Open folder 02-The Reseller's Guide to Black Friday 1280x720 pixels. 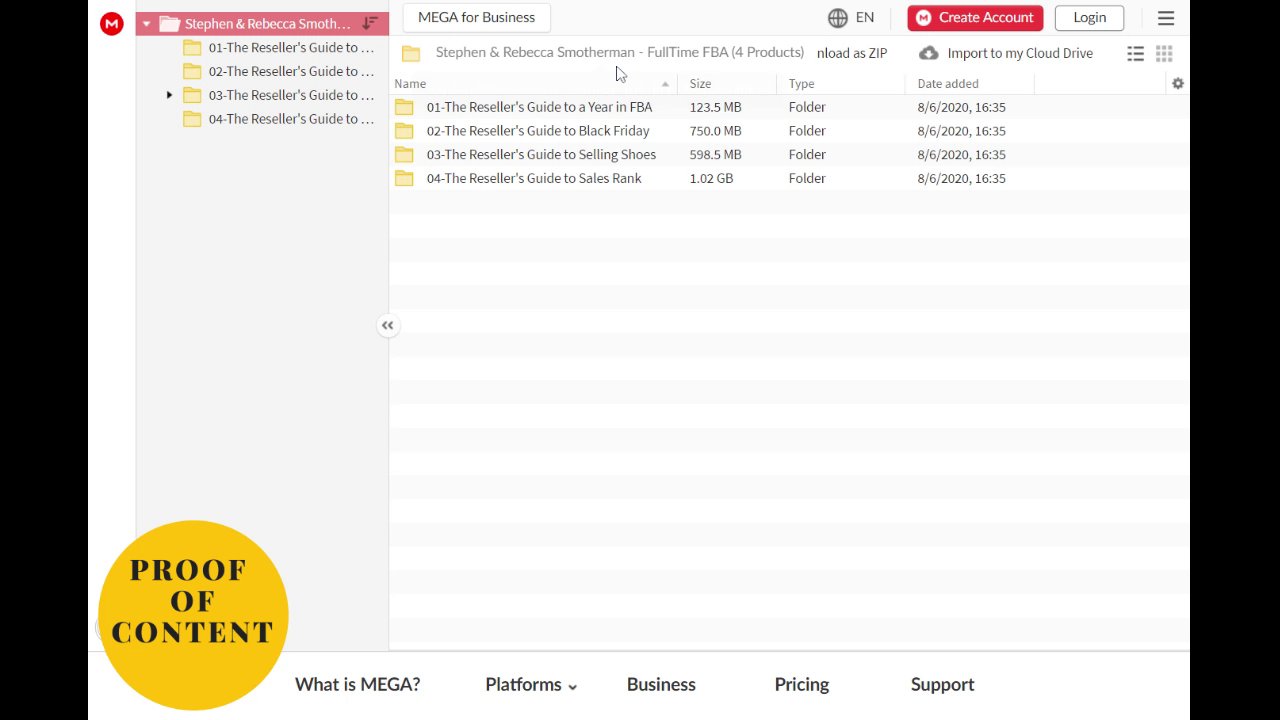538,131
